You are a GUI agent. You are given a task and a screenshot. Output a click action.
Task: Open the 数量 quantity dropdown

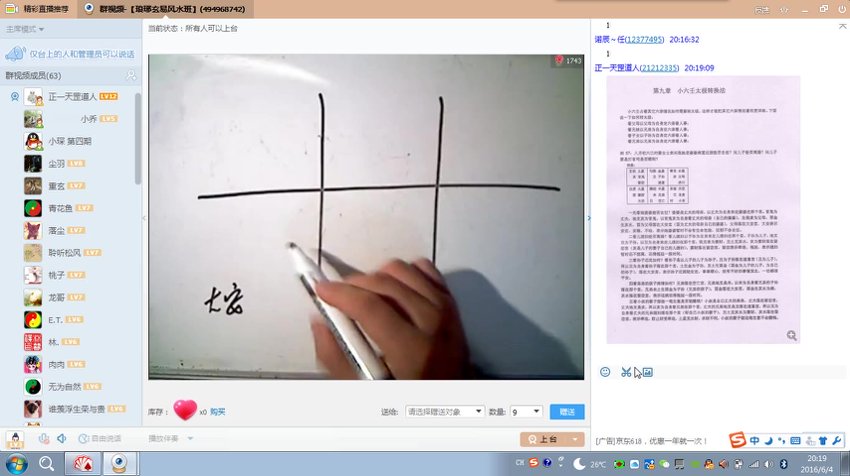pyautogui.click(x=525, y=411)
